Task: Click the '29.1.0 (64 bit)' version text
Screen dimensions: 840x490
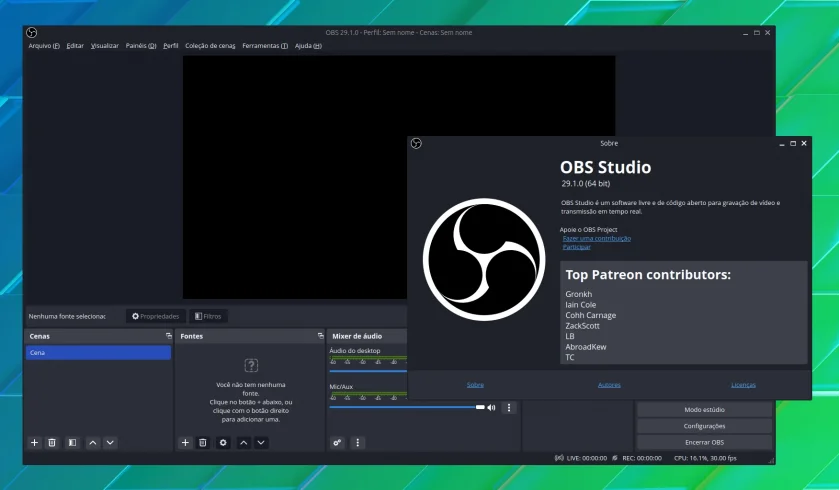Action: [586, 184]
